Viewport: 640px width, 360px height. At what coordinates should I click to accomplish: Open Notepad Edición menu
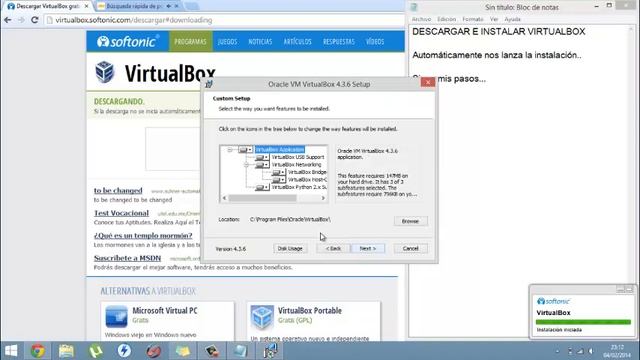[x=447, y=19]
